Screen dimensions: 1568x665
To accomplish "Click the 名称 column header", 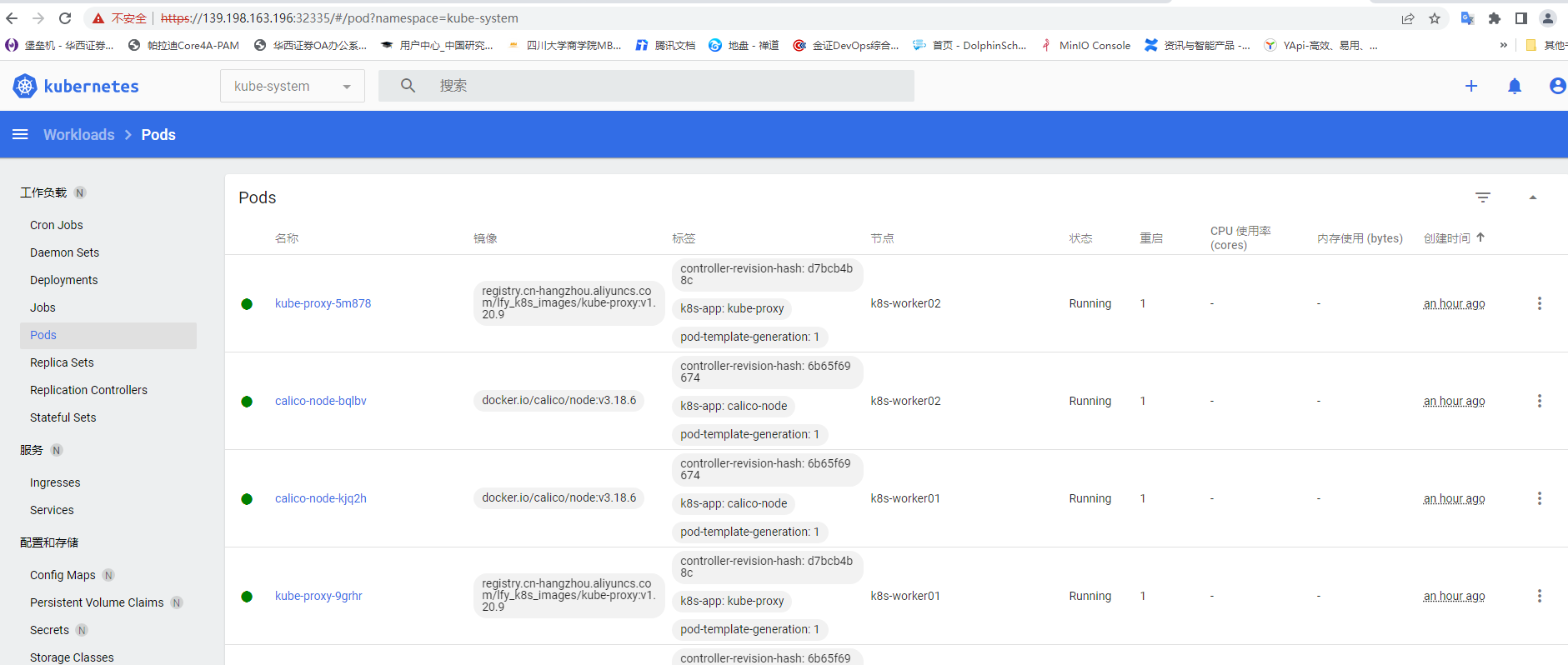I will click(x=287, y=238).
